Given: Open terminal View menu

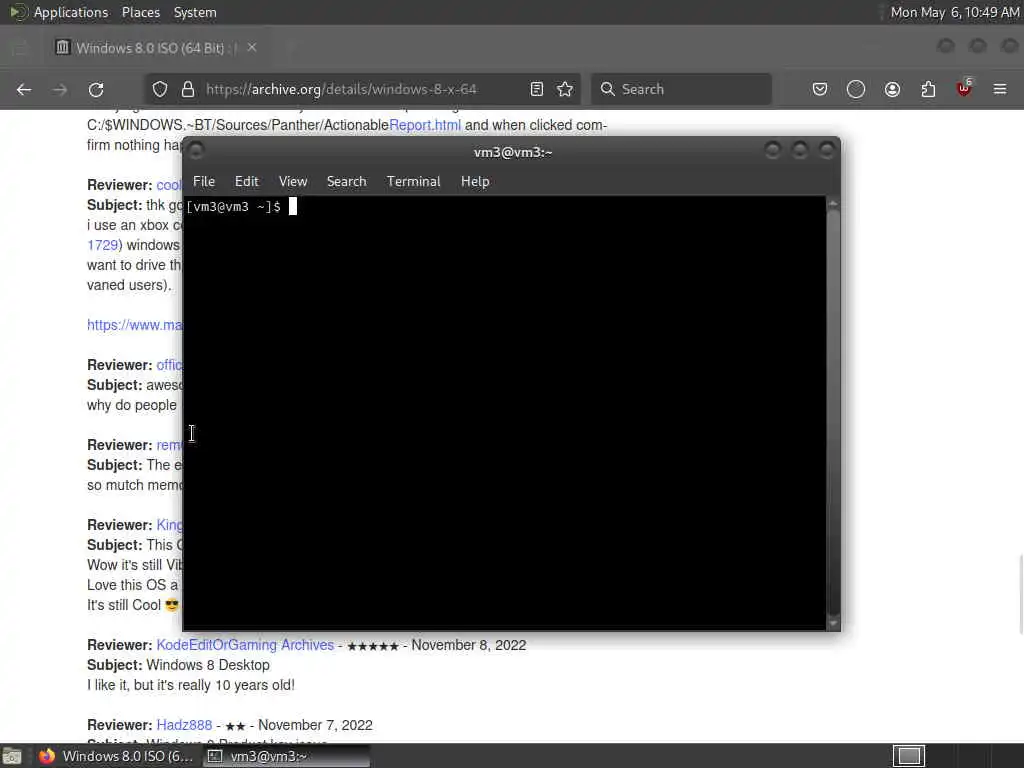Looking at the screenshot, I should tap(293, 182).
